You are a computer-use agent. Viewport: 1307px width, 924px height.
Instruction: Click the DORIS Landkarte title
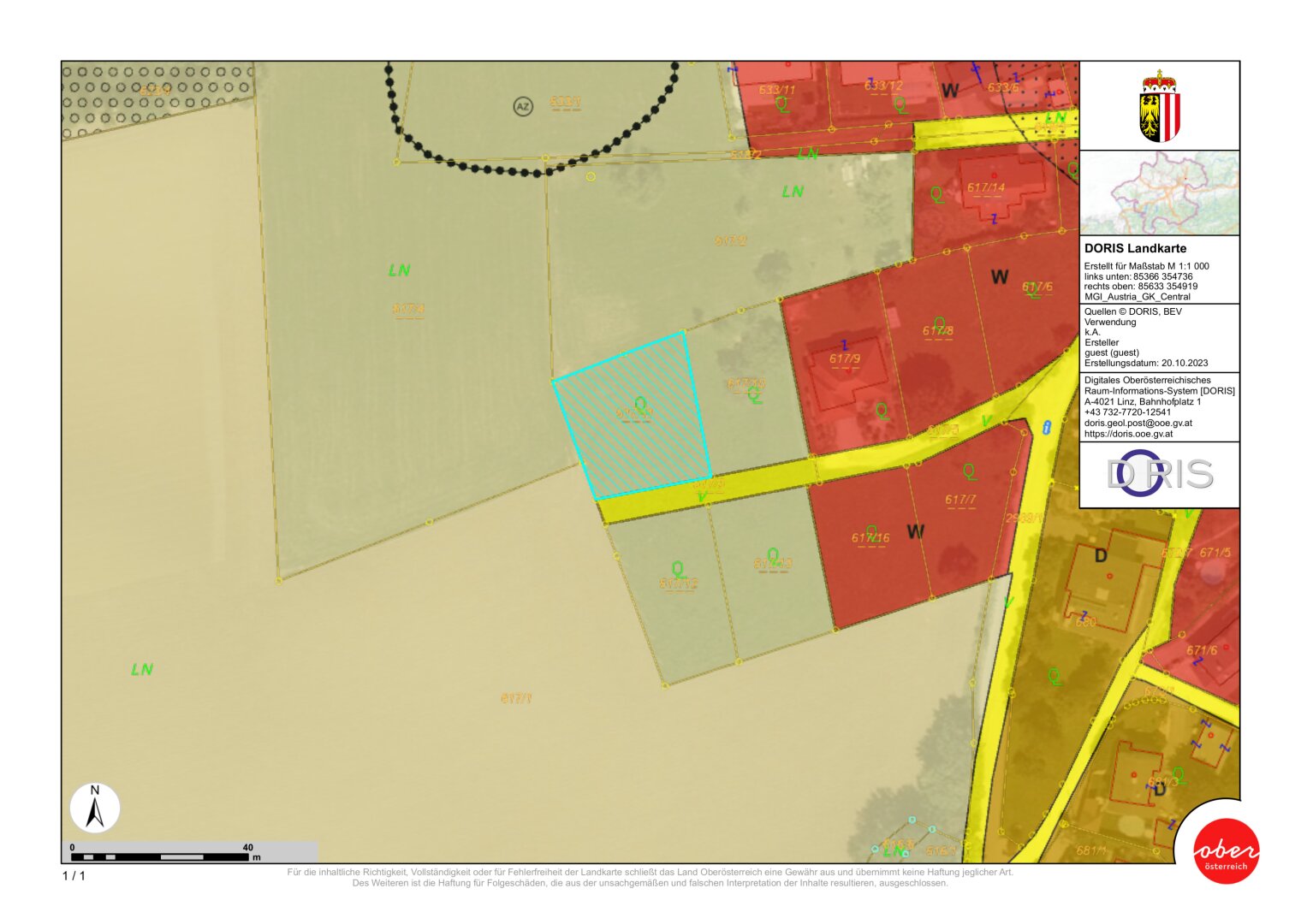pos(1135,248)
